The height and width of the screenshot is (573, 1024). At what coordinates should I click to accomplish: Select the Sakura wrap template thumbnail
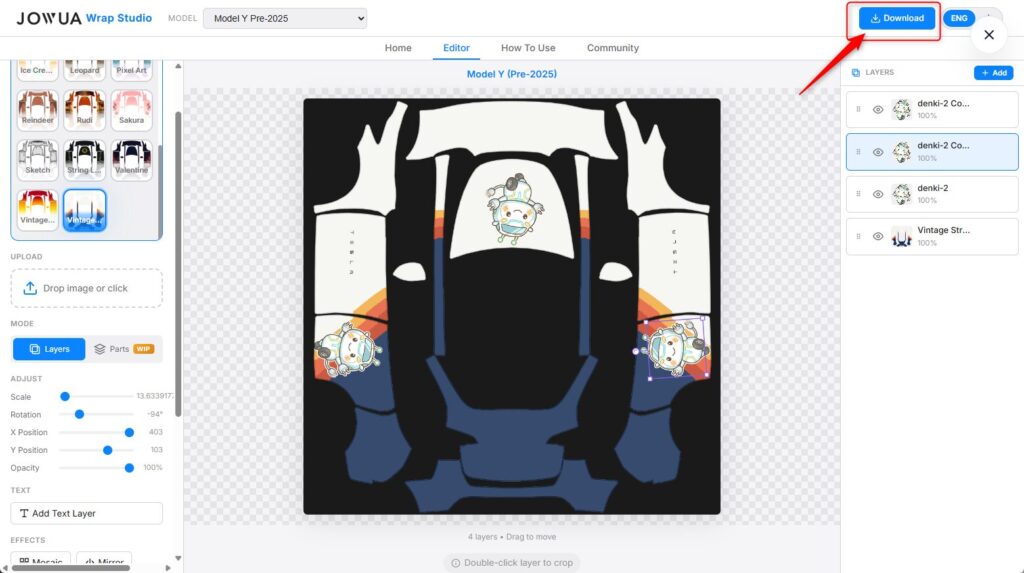tap(131, 108)
